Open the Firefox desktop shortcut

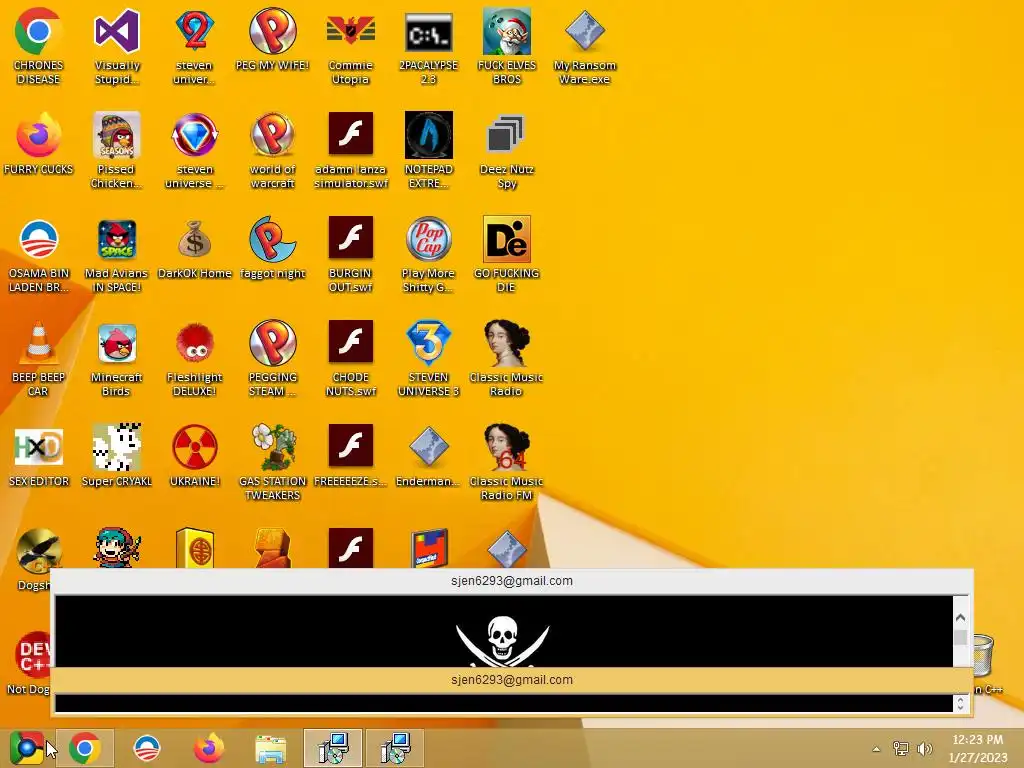pyautogui.click(x=39, y=135)
